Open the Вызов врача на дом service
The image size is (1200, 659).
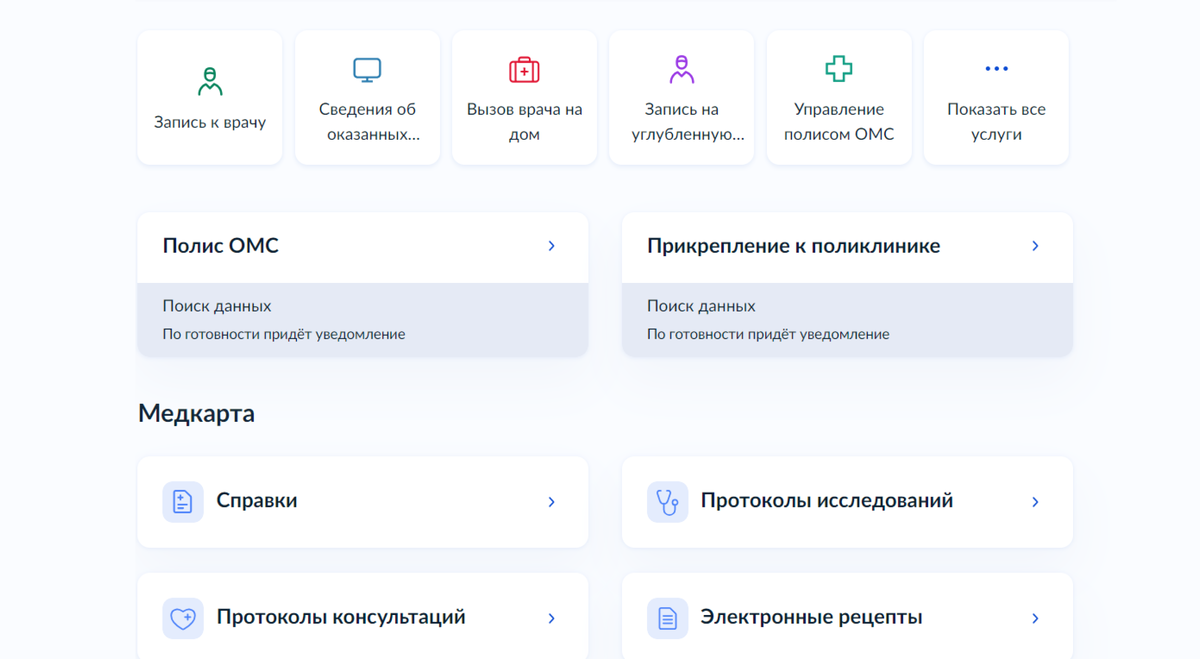(524, 96)
